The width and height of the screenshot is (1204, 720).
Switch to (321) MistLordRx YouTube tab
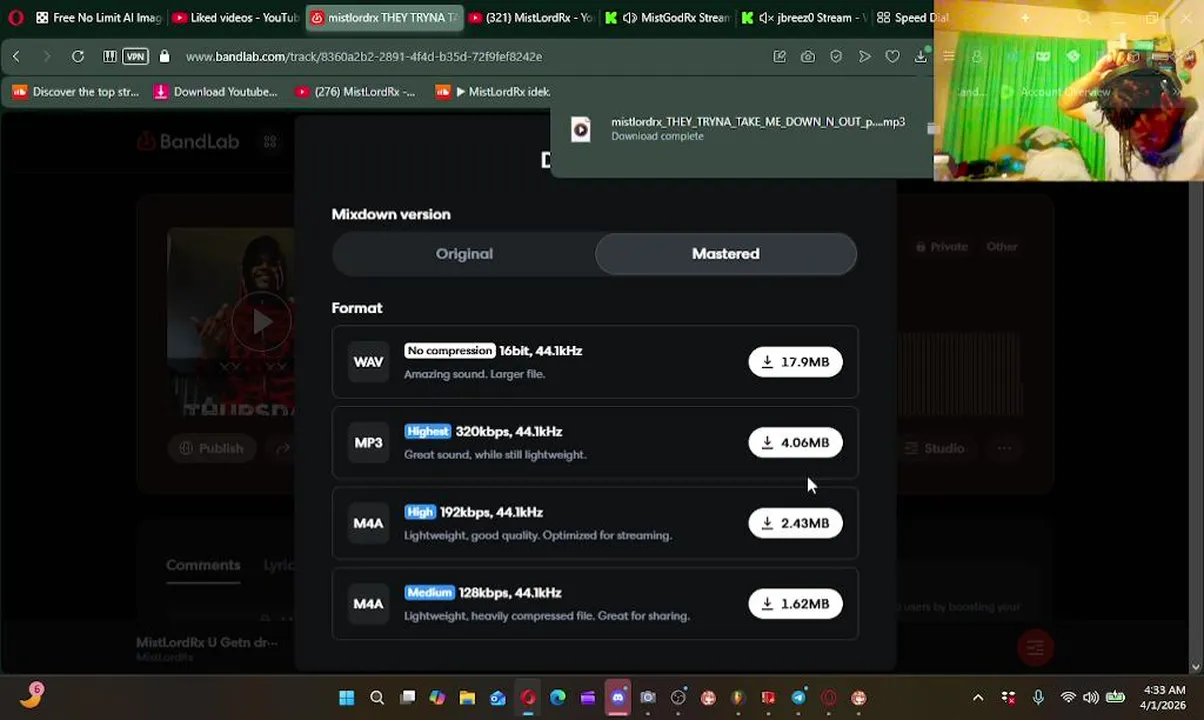tap(530, 18)
